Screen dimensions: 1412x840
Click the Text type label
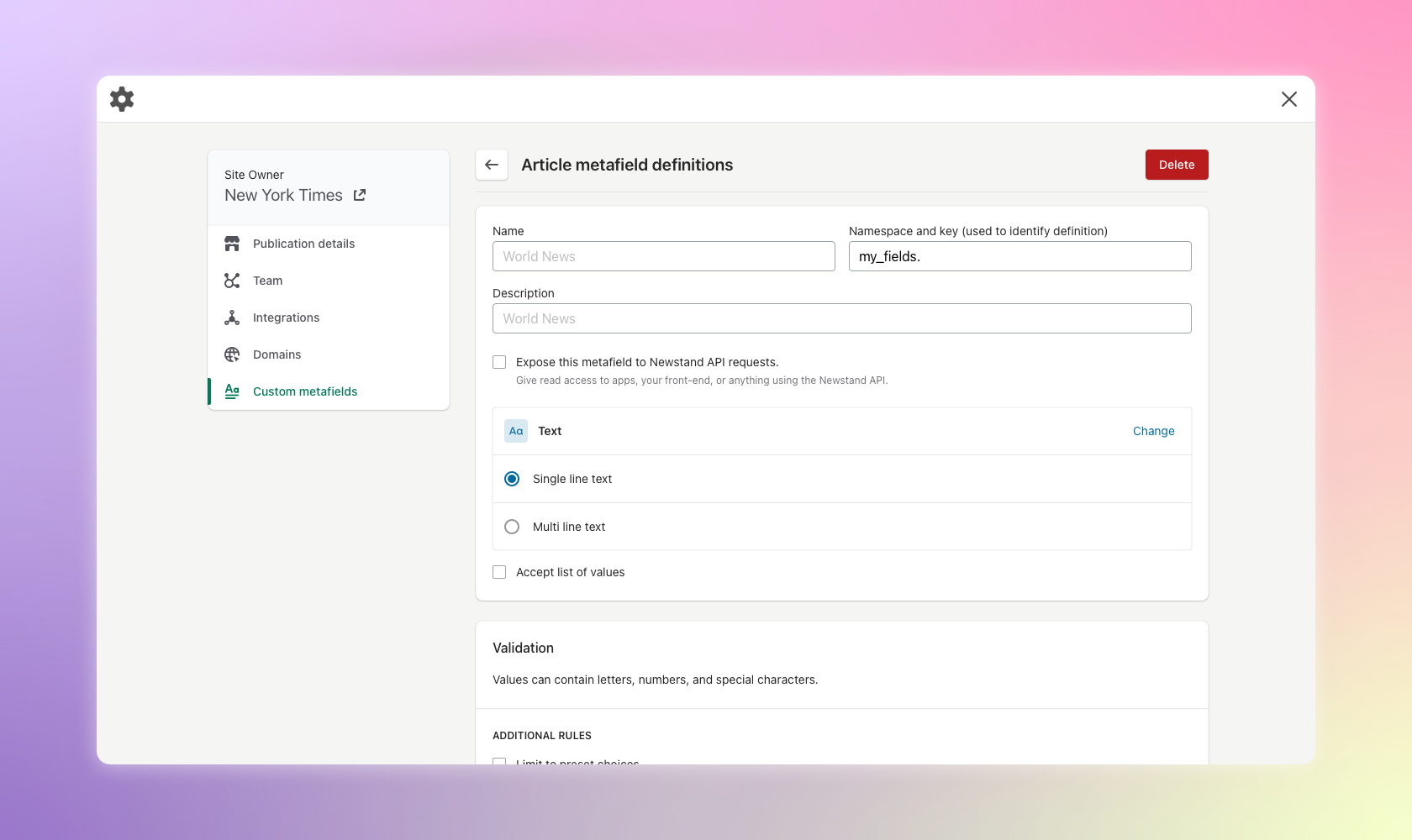click(550, 431)
